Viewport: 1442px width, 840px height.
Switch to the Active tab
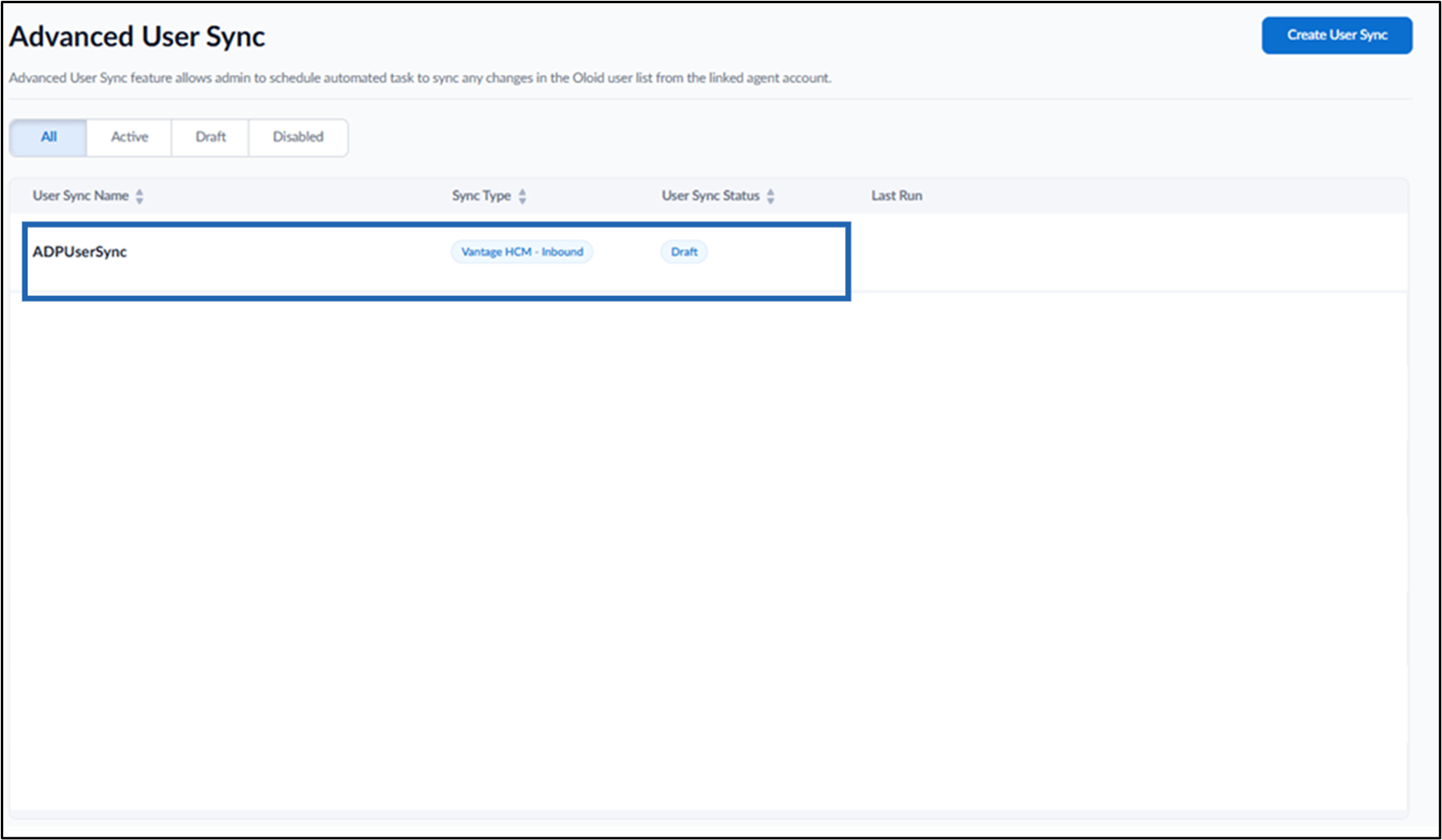tap(129, 137)
